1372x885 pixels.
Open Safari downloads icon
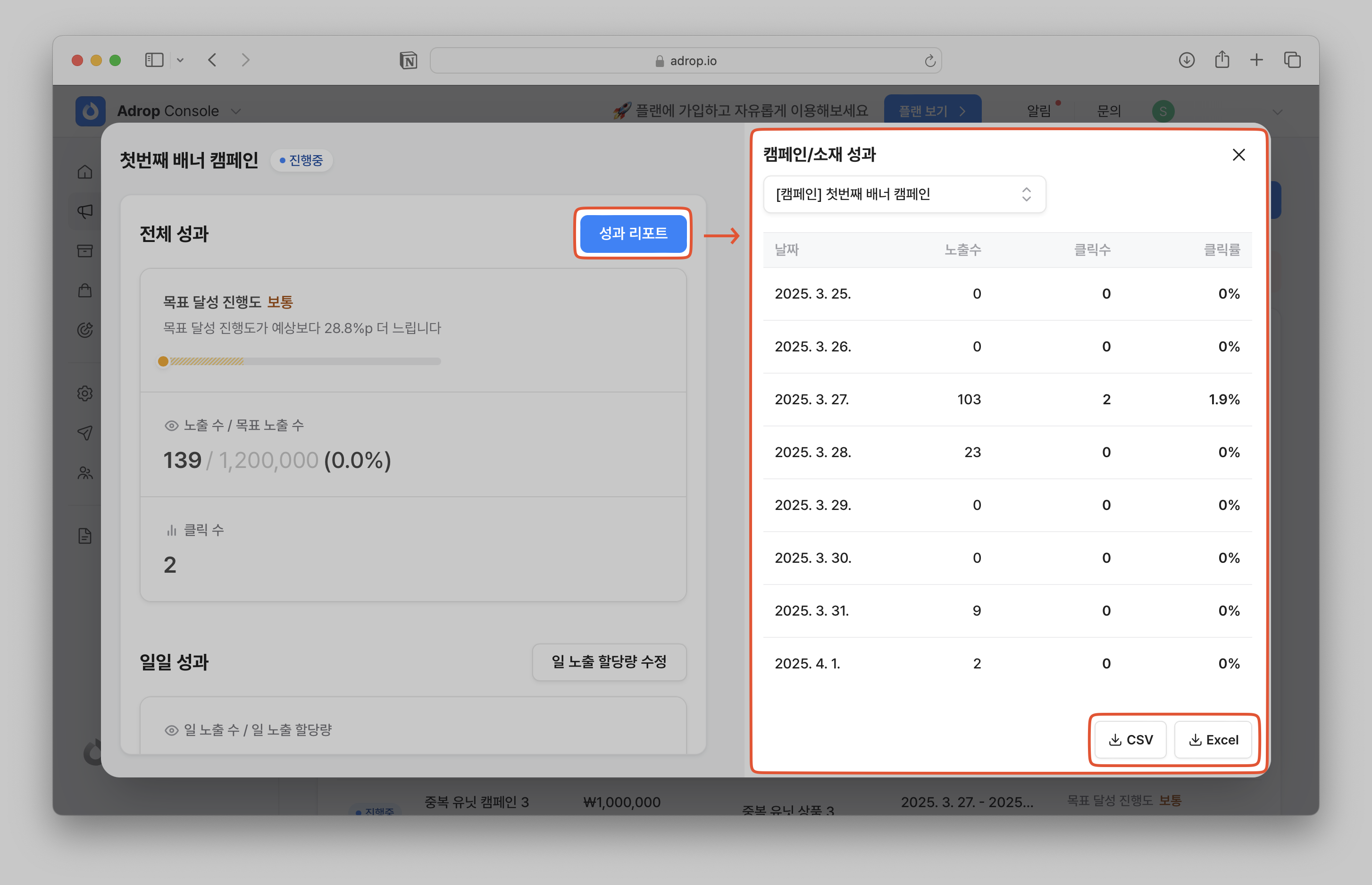click(1187, 60)
